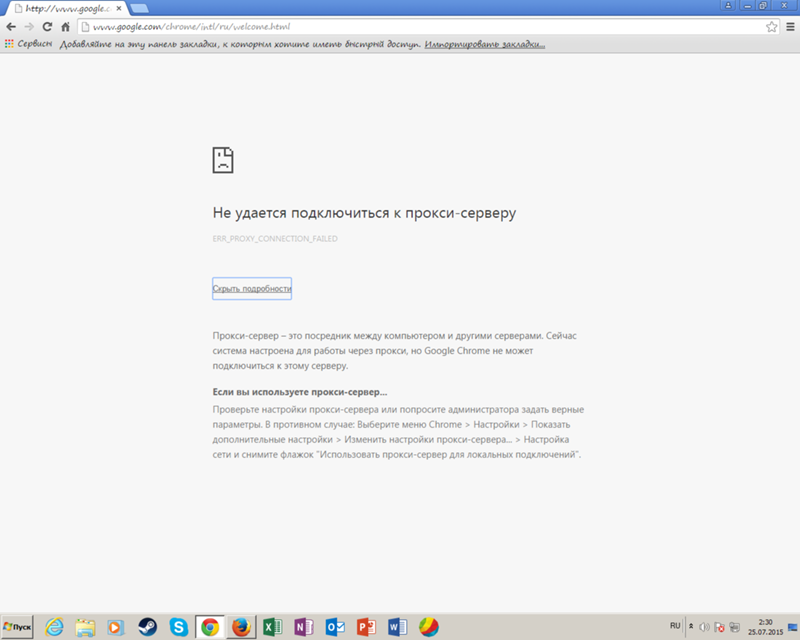Open a new tab with the tab button

139,8
